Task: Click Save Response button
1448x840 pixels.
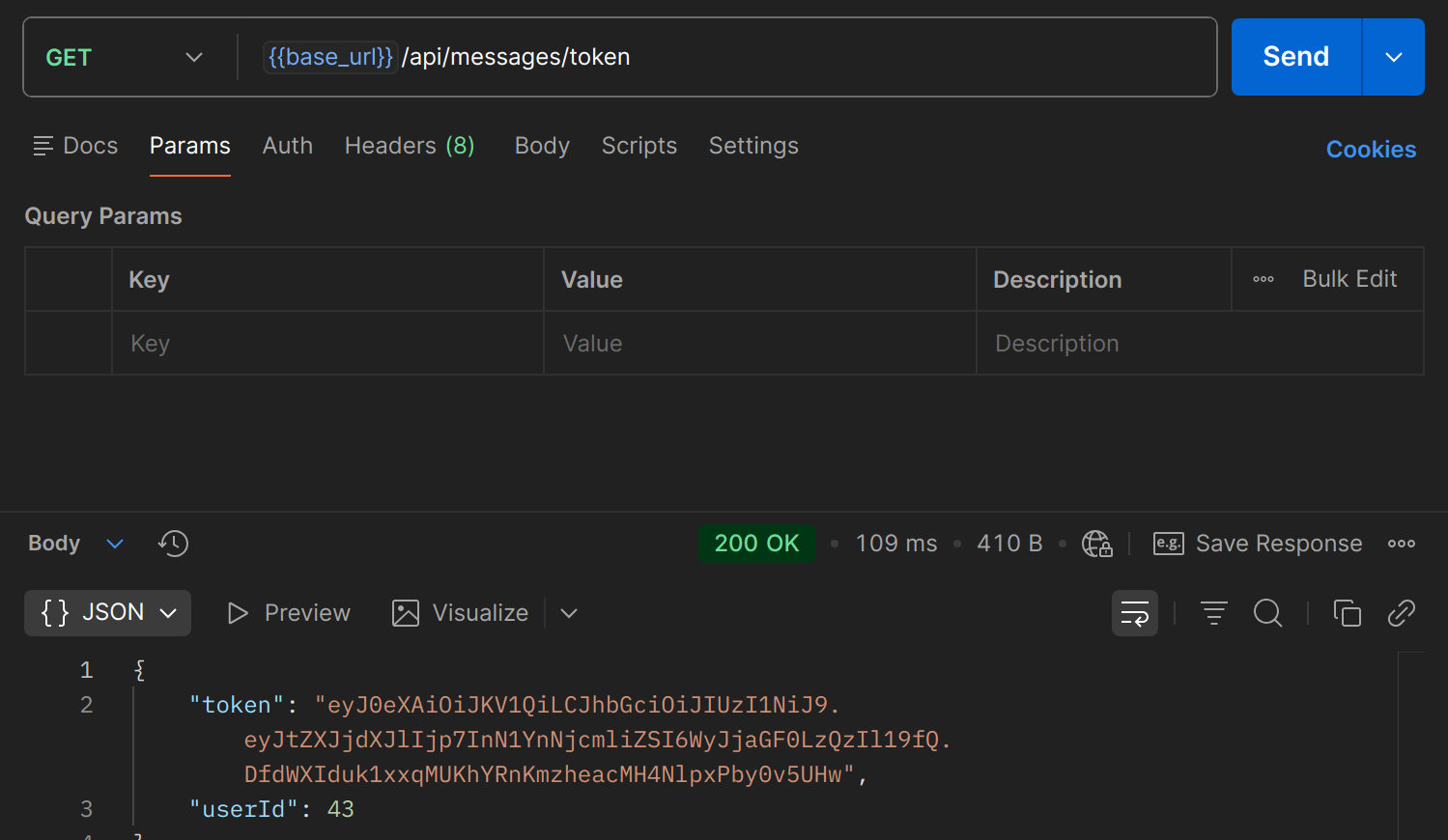Action: (1258, 544)
